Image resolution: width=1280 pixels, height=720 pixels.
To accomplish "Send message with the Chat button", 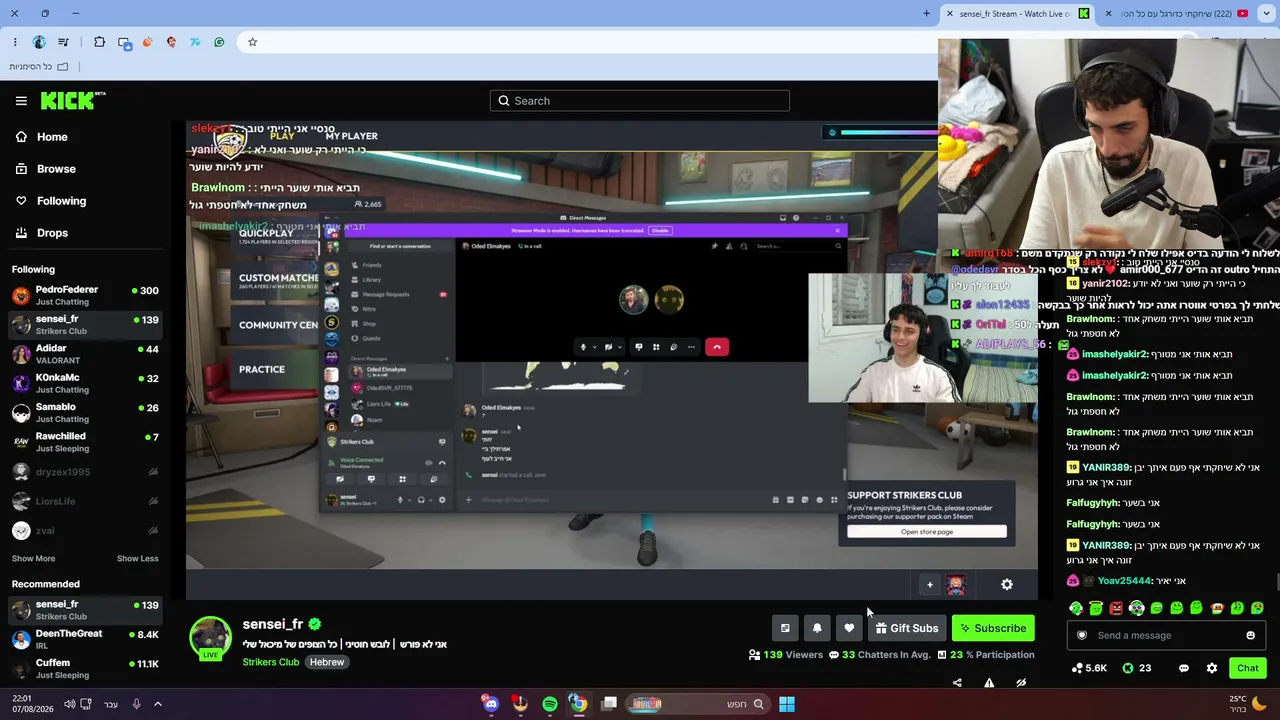I will click(x=1248, y=668).
